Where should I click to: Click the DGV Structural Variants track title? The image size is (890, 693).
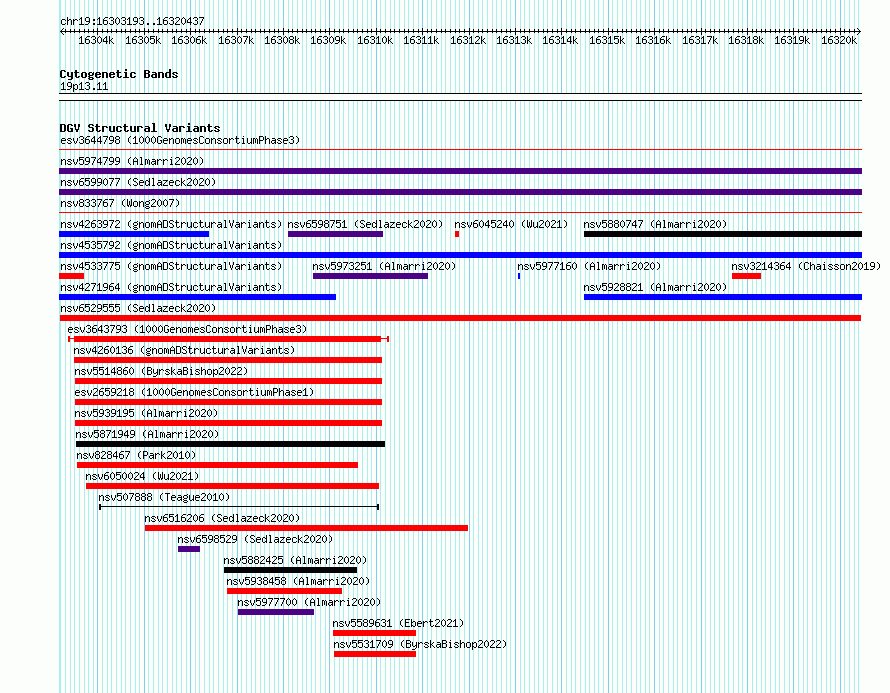(140, 128)
